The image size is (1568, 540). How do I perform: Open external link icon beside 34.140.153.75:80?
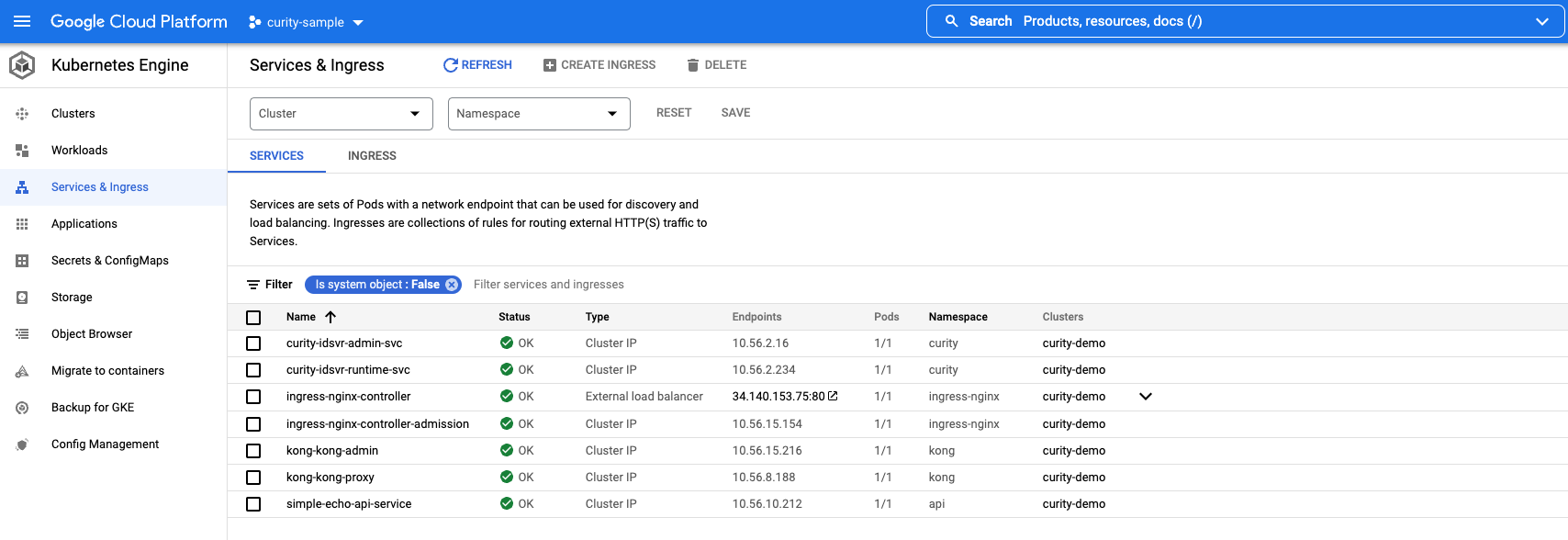click(833, 396)
